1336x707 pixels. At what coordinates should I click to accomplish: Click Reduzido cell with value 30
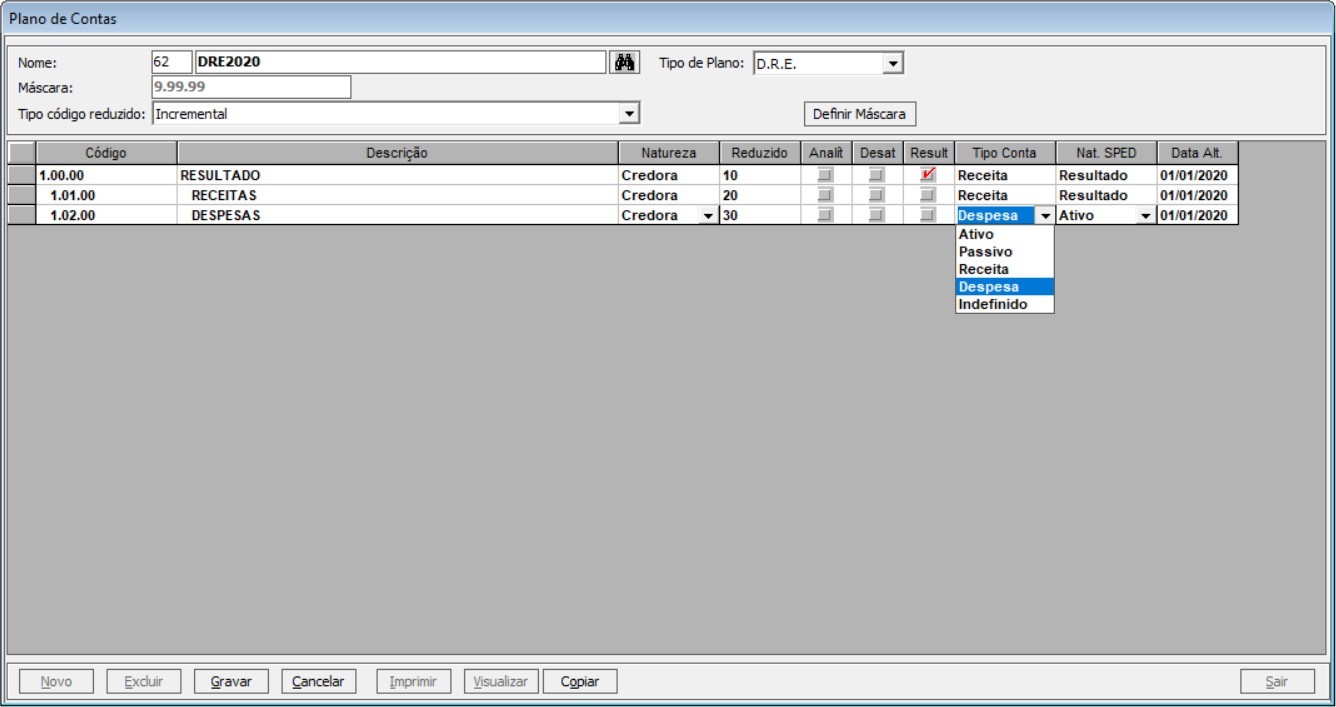pos(760,215)
